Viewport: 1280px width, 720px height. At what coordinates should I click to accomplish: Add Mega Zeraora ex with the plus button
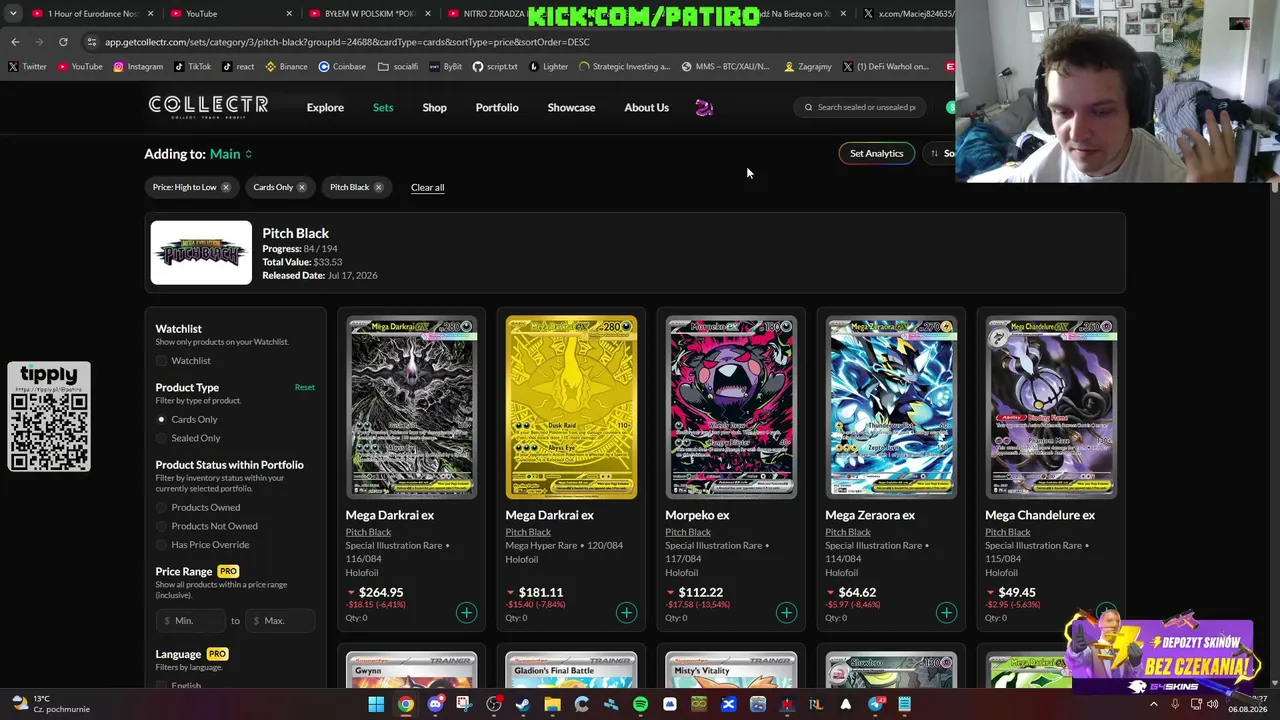point(946,612)
